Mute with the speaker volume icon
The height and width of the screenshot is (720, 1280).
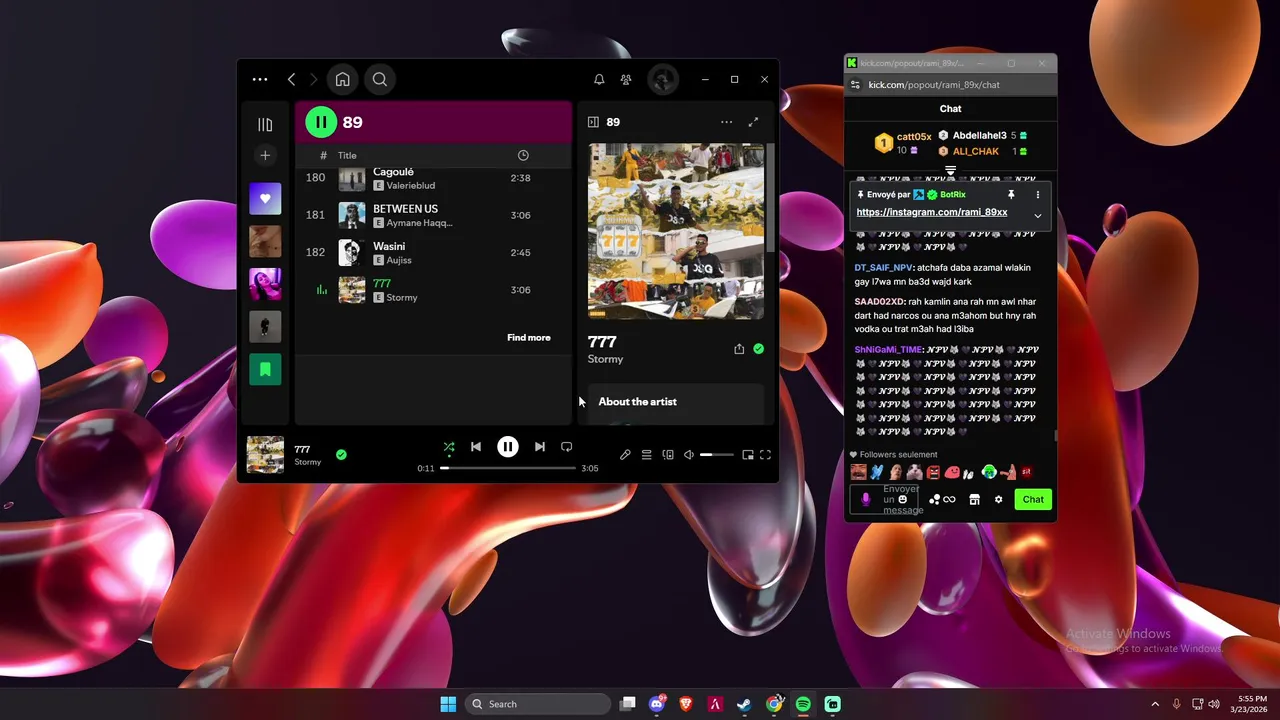tap(689, 455)
